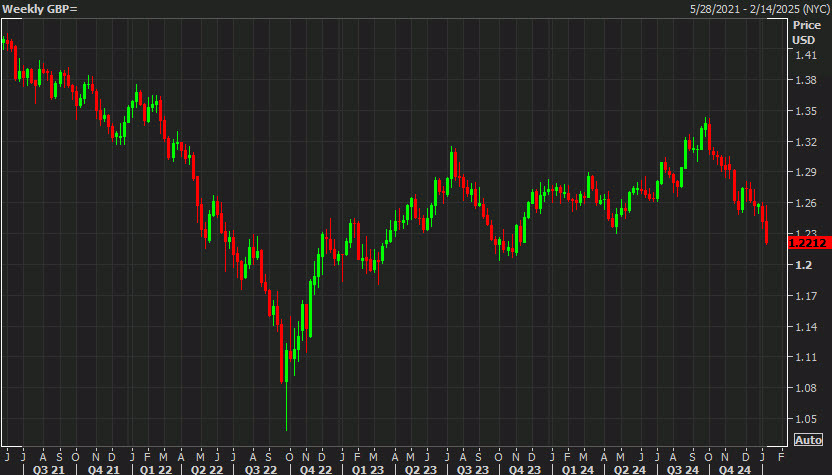Image resolution: width=832 pixels, height=475 pixels.
Task: Click the 1.41 price axis label
Action: click(805, 54)
